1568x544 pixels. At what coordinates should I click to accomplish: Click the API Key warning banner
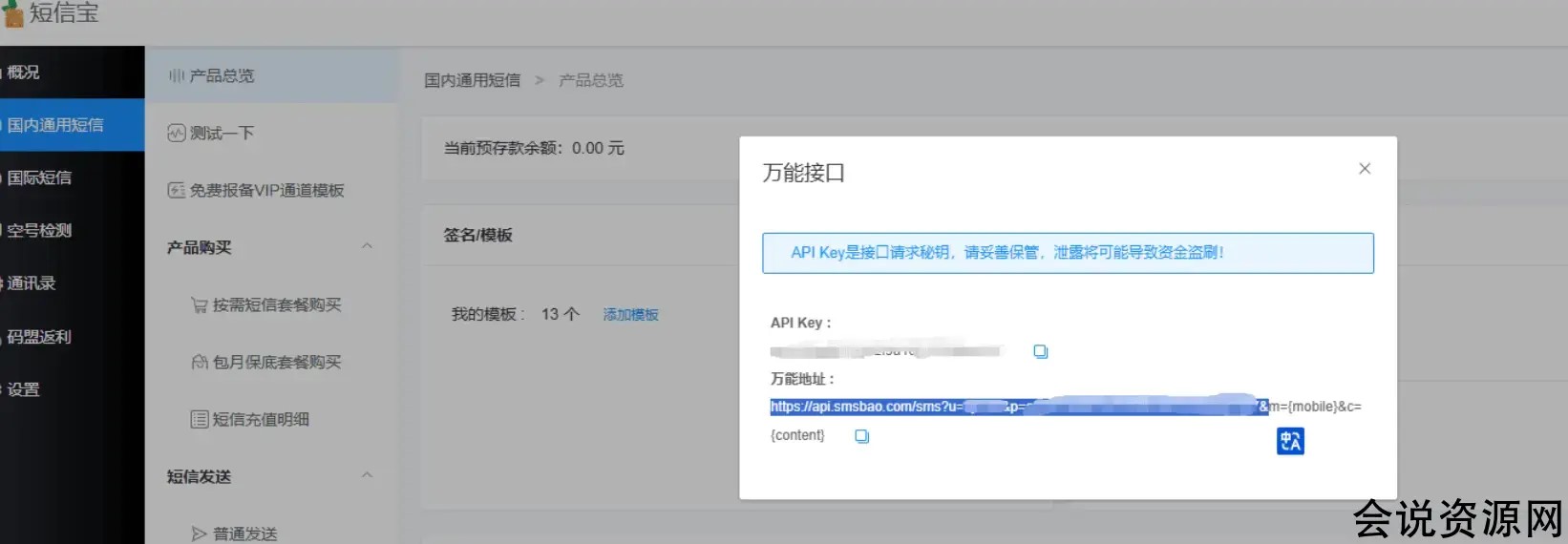(x=1068, y=253)
